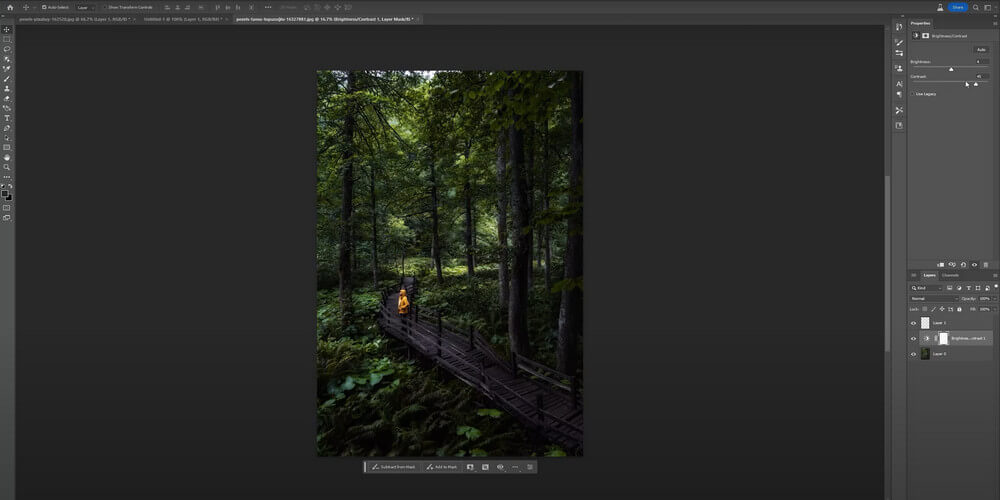Toggle visibility of Brightness/Contrast 1 layer
The image size is (1000, 500).
pos(913,339)
